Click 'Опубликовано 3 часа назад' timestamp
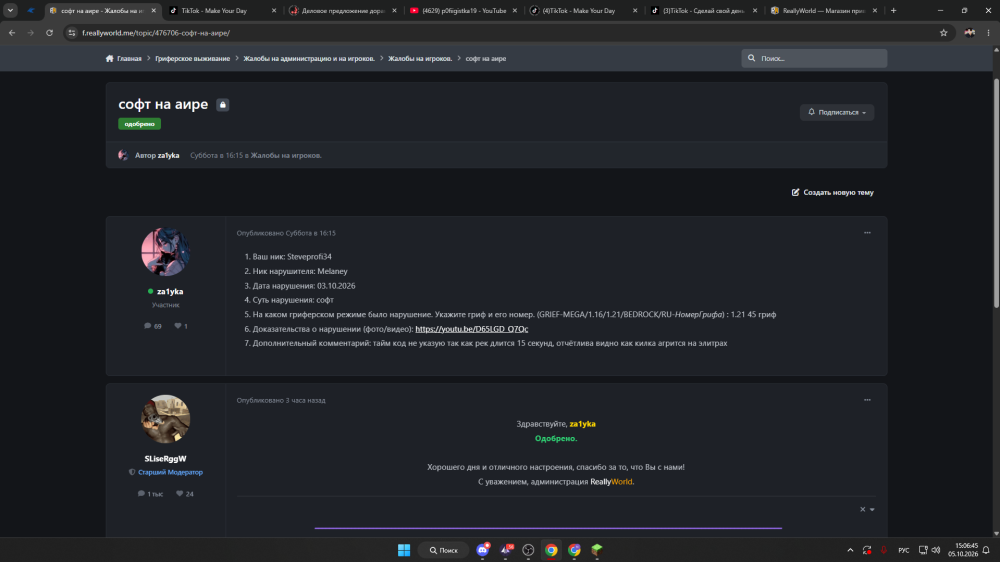The height and width of the screenshot is (562, 1000). point(281,400)
